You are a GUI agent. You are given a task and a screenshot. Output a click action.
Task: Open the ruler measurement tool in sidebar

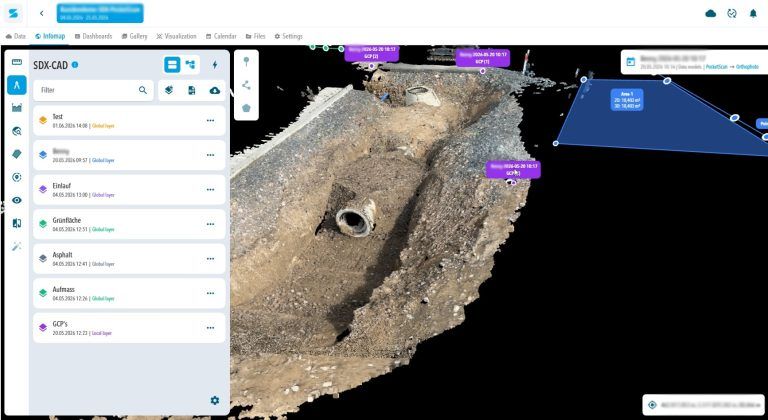coord(17,62)
